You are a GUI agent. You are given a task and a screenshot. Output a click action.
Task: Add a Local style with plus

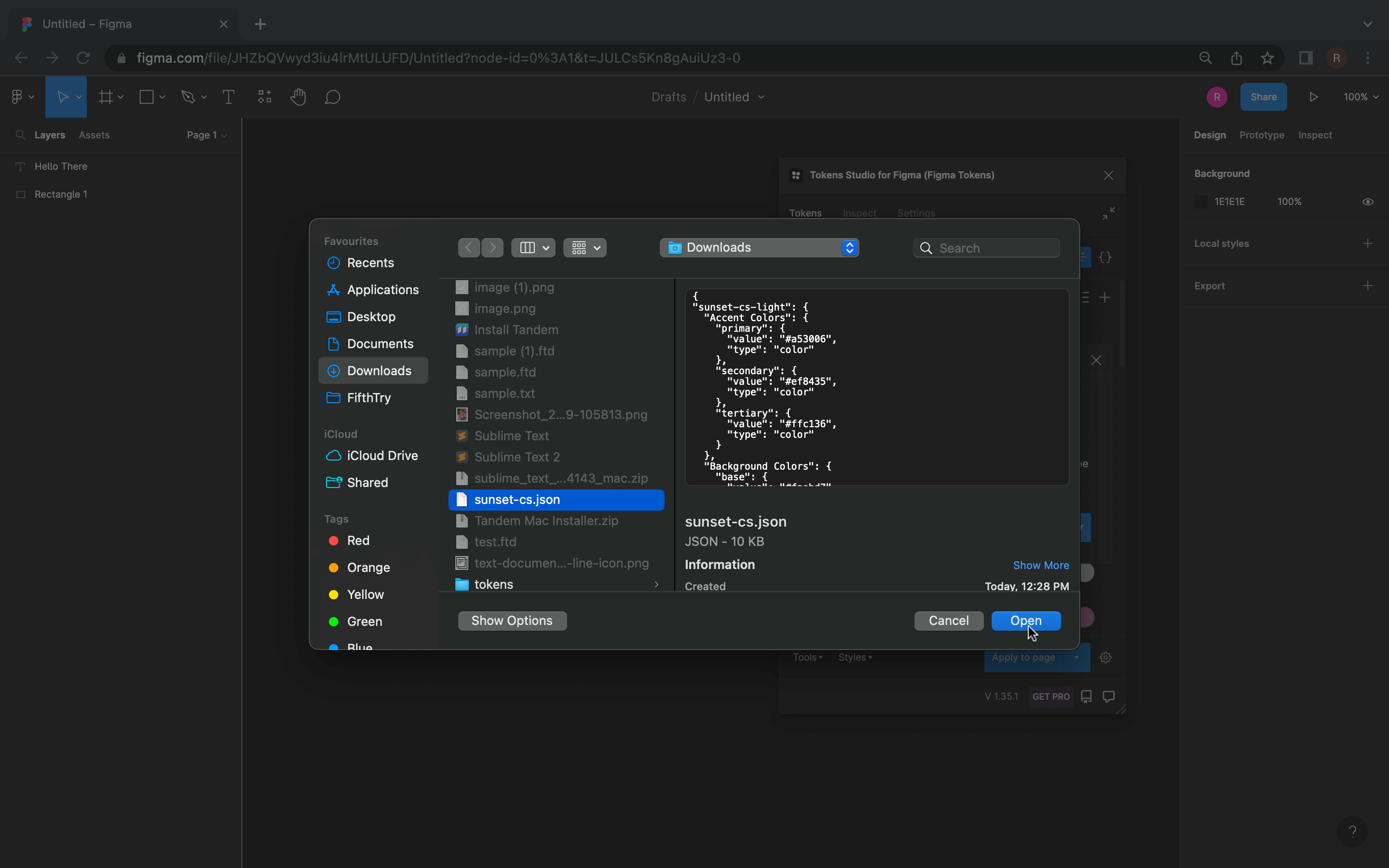(x=1368, y=244)
